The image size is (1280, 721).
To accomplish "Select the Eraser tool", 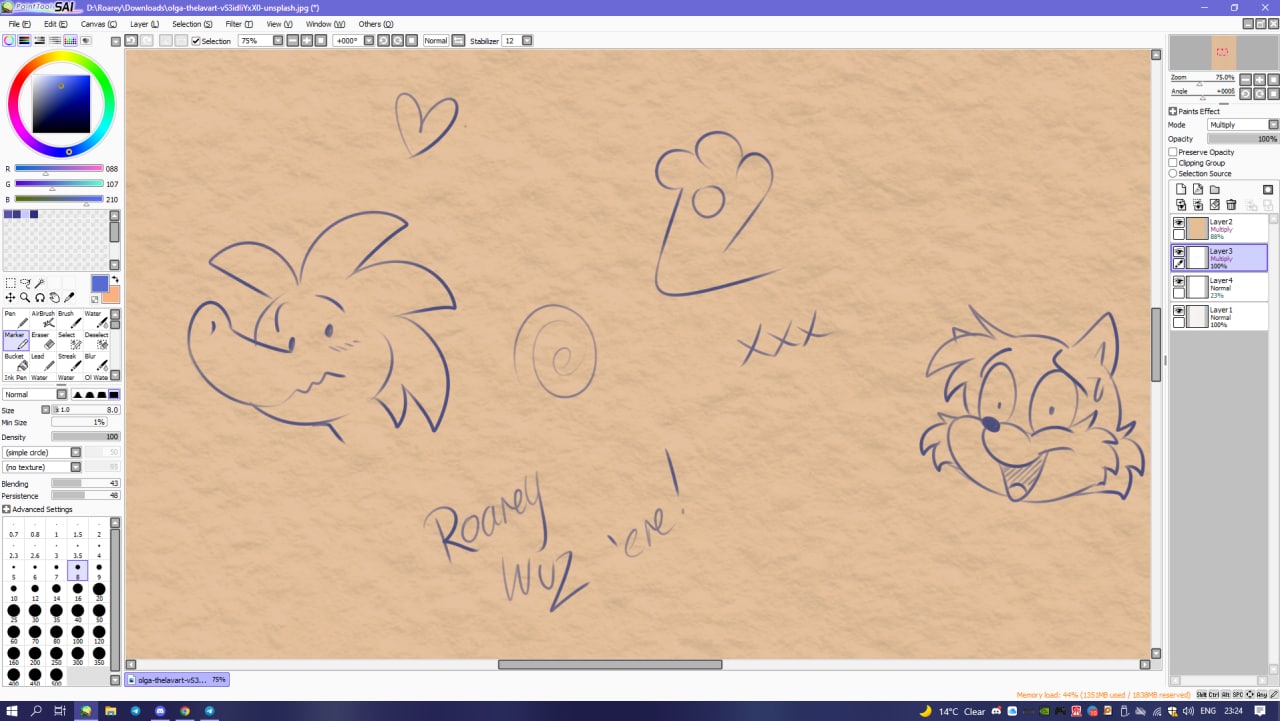I will click(x=43, y=341).
